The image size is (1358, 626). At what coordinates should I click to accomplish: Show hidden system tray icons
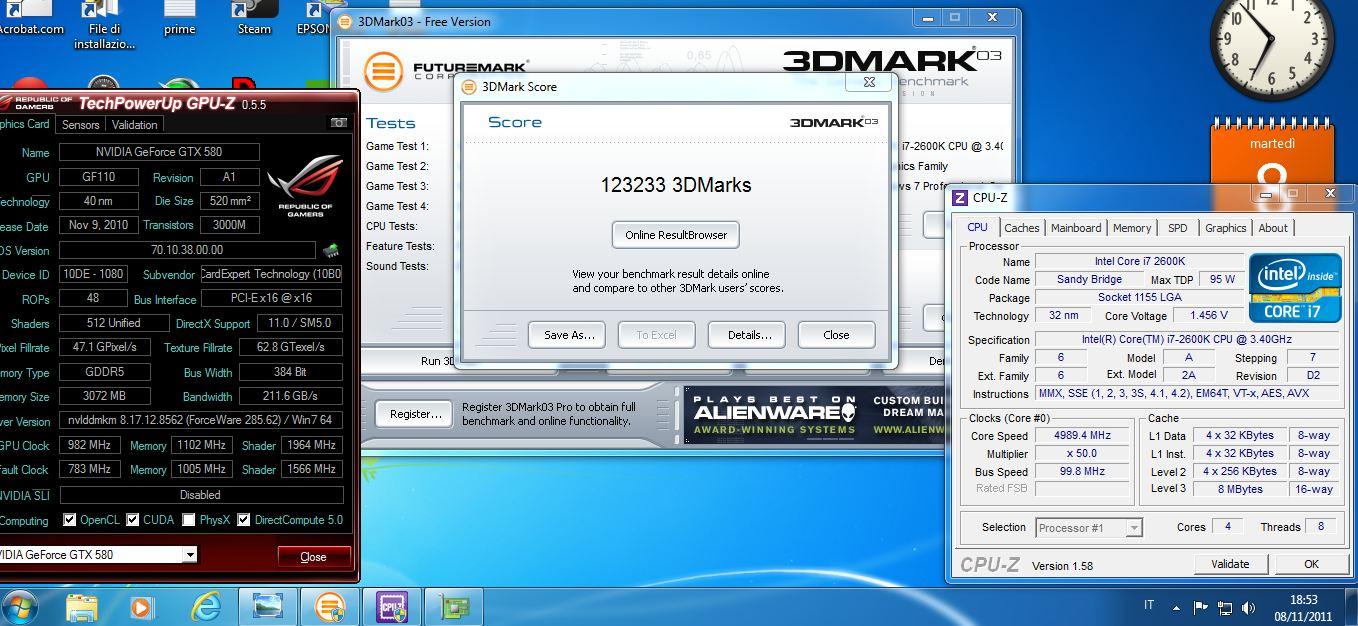point(1177,607)
